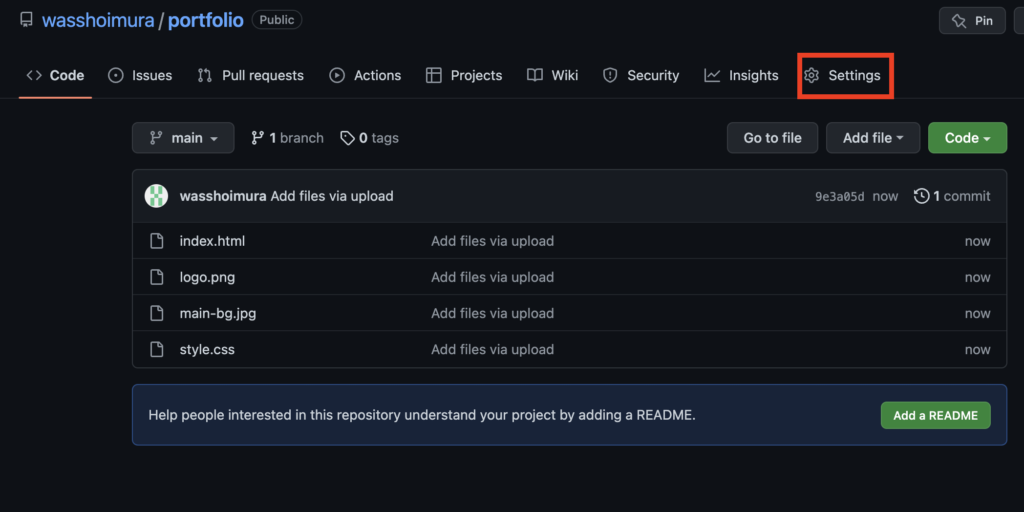
Task: Open the latest commit message link
Action: click(x=332, y=196)
